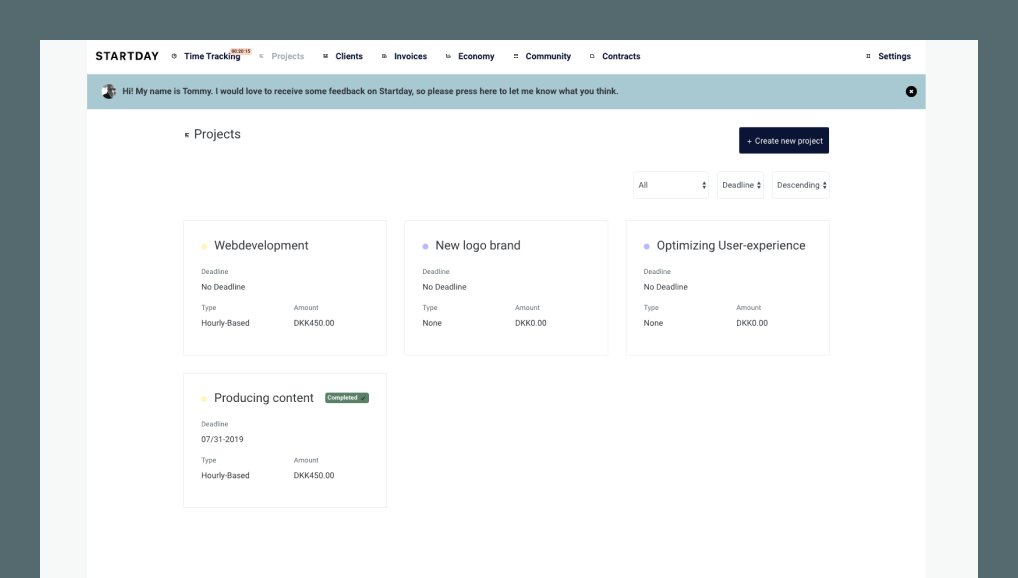Dismiss the feedback banner
The height and width of the screenshot is (578, 1018).
pyautogui.click(x=911, y=92)
